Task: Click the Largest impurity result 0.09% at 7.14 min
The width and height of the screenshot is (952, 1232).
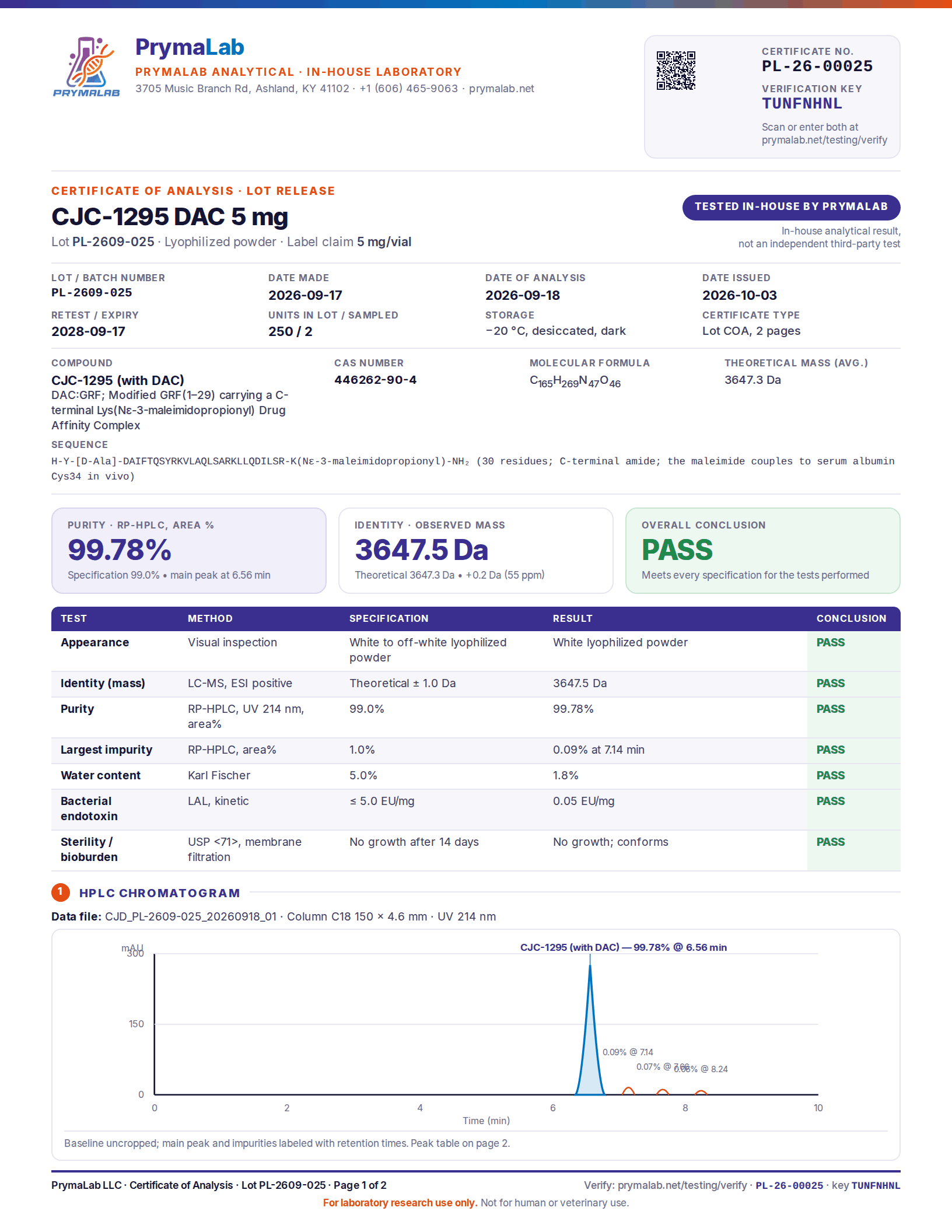Action: pyautogui.click(x=598, y=750)
